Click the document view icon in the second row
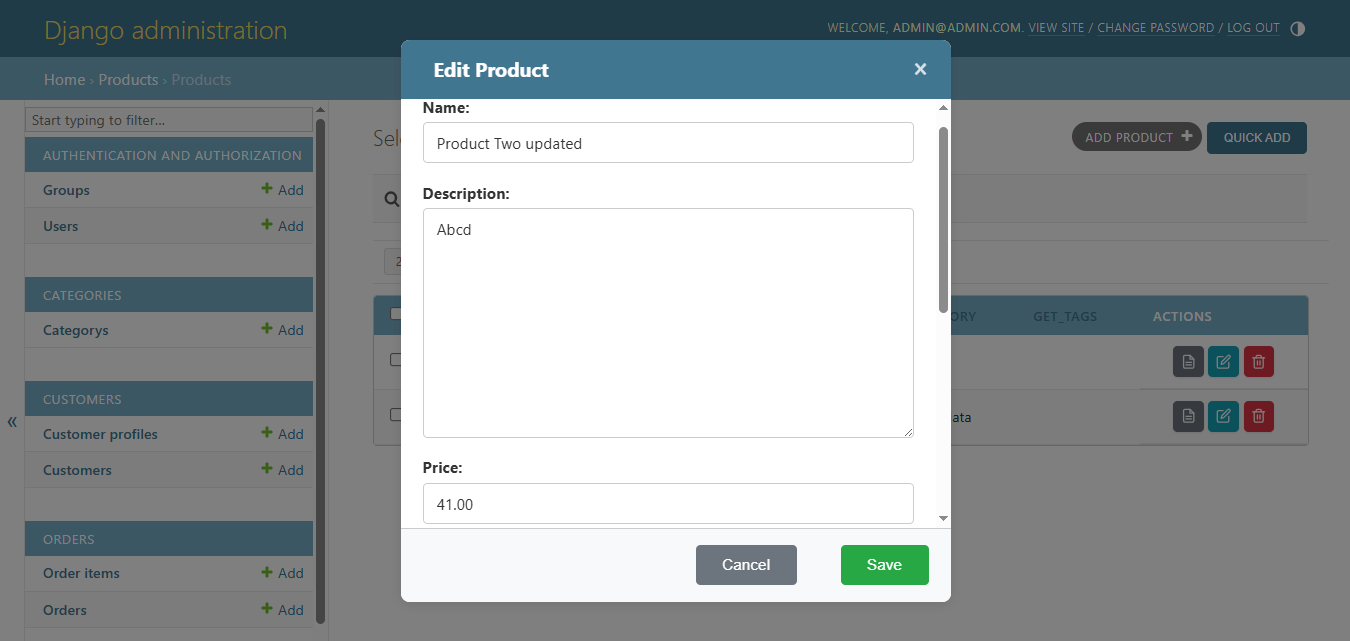The height and width of the screenshot is (641, 1350). point(1188,416)
